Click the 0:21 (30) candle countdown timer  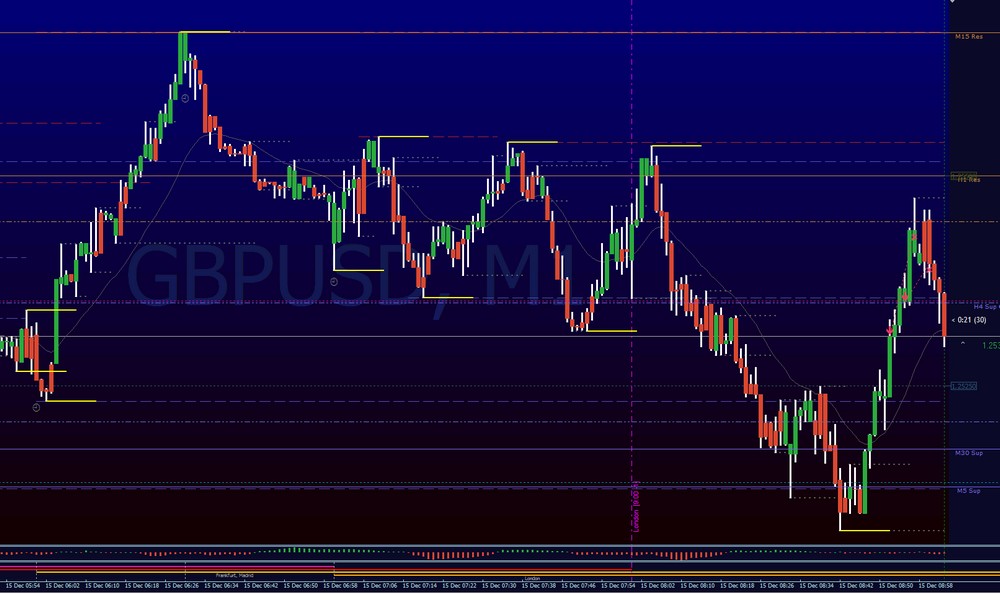pos(969,320)
